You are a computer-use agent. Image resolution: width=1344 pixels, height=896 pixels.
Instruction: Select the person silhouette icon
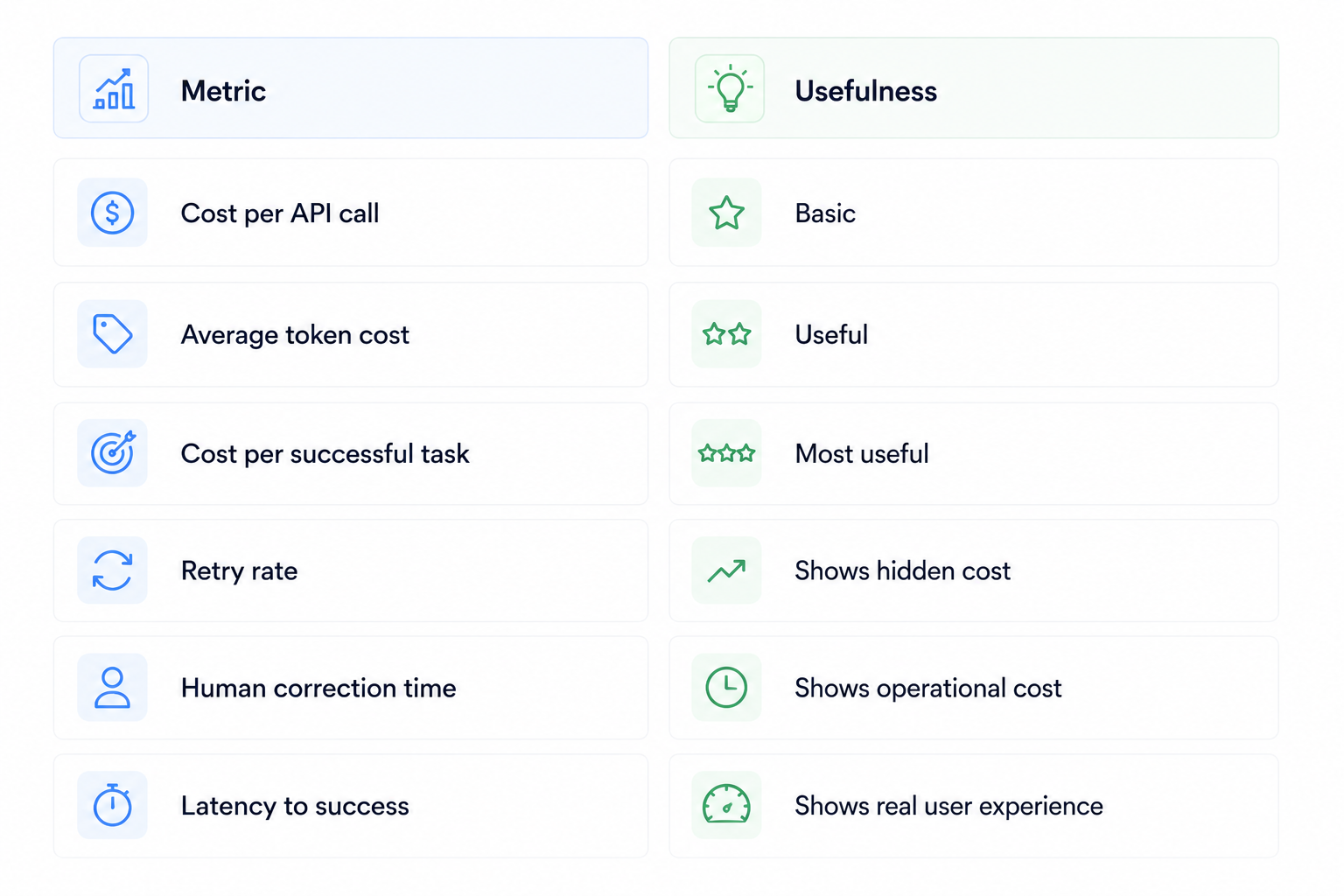pos(113,688)
